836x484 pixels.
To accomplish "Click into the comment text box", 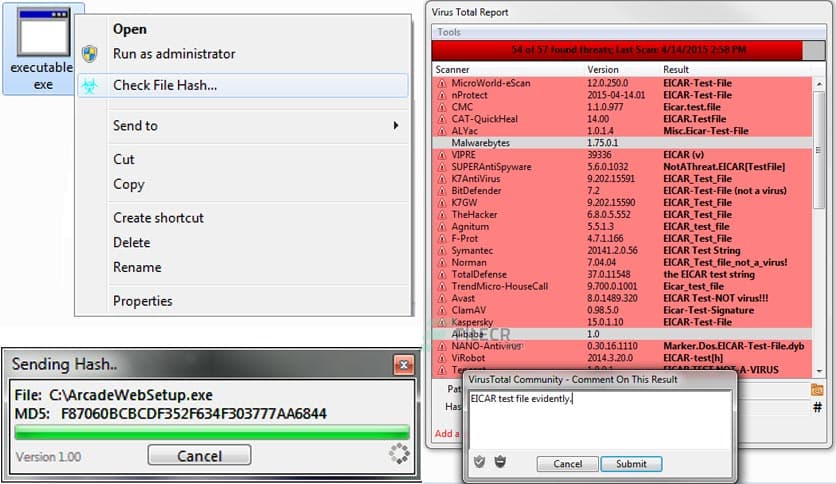I will 600,420.
